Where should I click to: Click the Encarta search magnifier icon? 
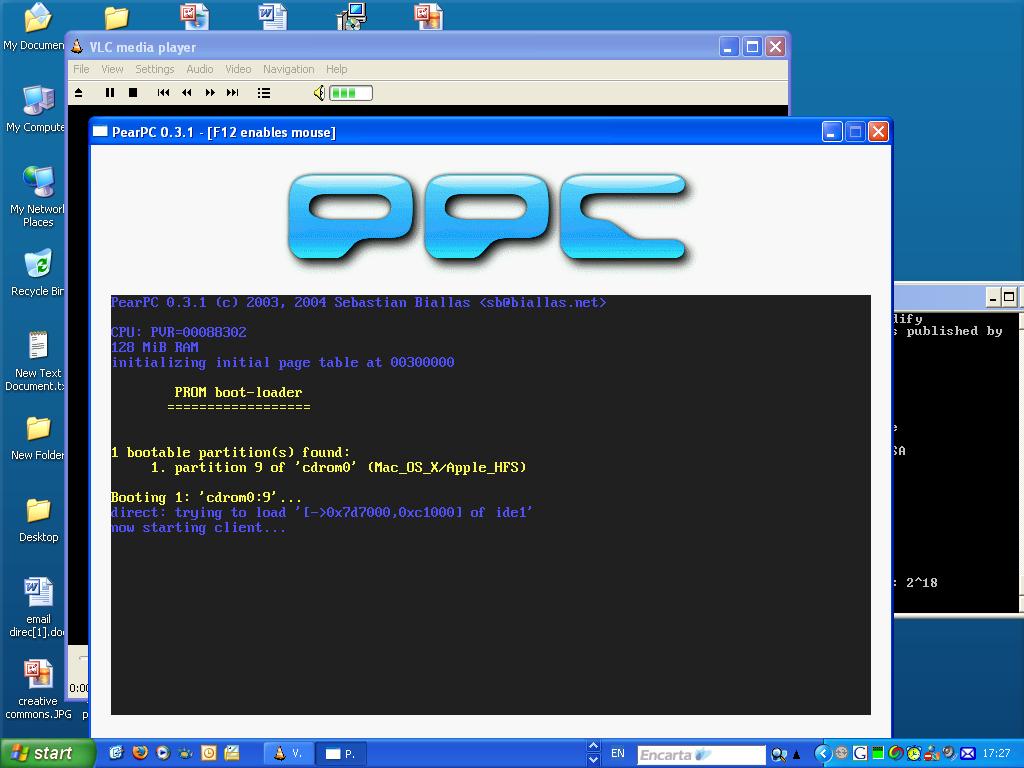(778, 755)
